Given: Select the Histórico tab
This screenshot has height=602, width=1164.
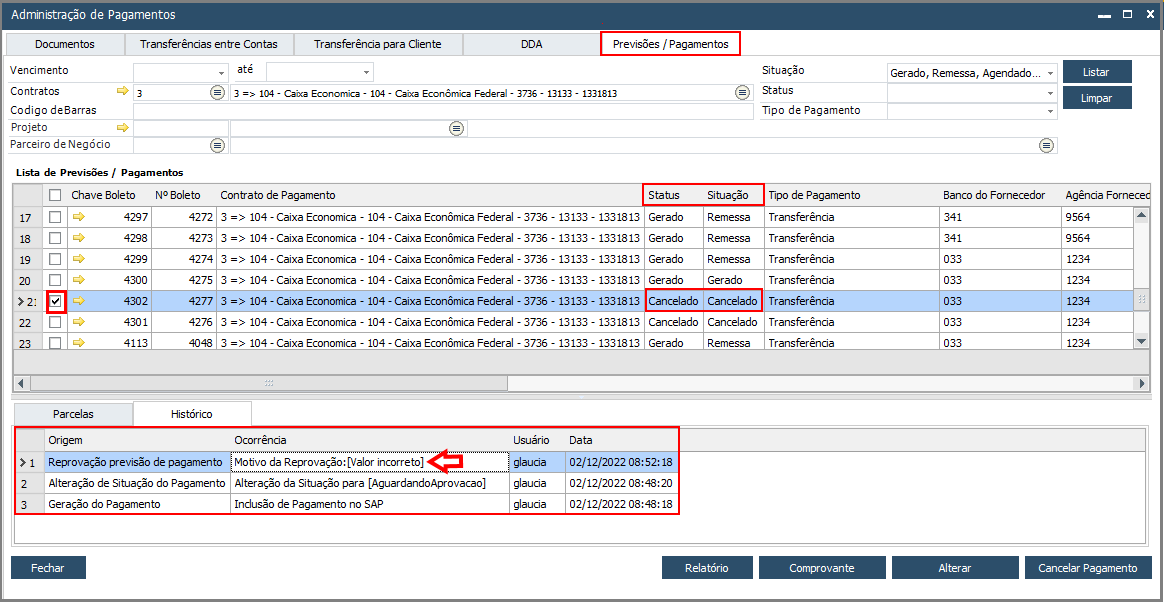Looking at the screenshot, I should [x=192, y=413].
